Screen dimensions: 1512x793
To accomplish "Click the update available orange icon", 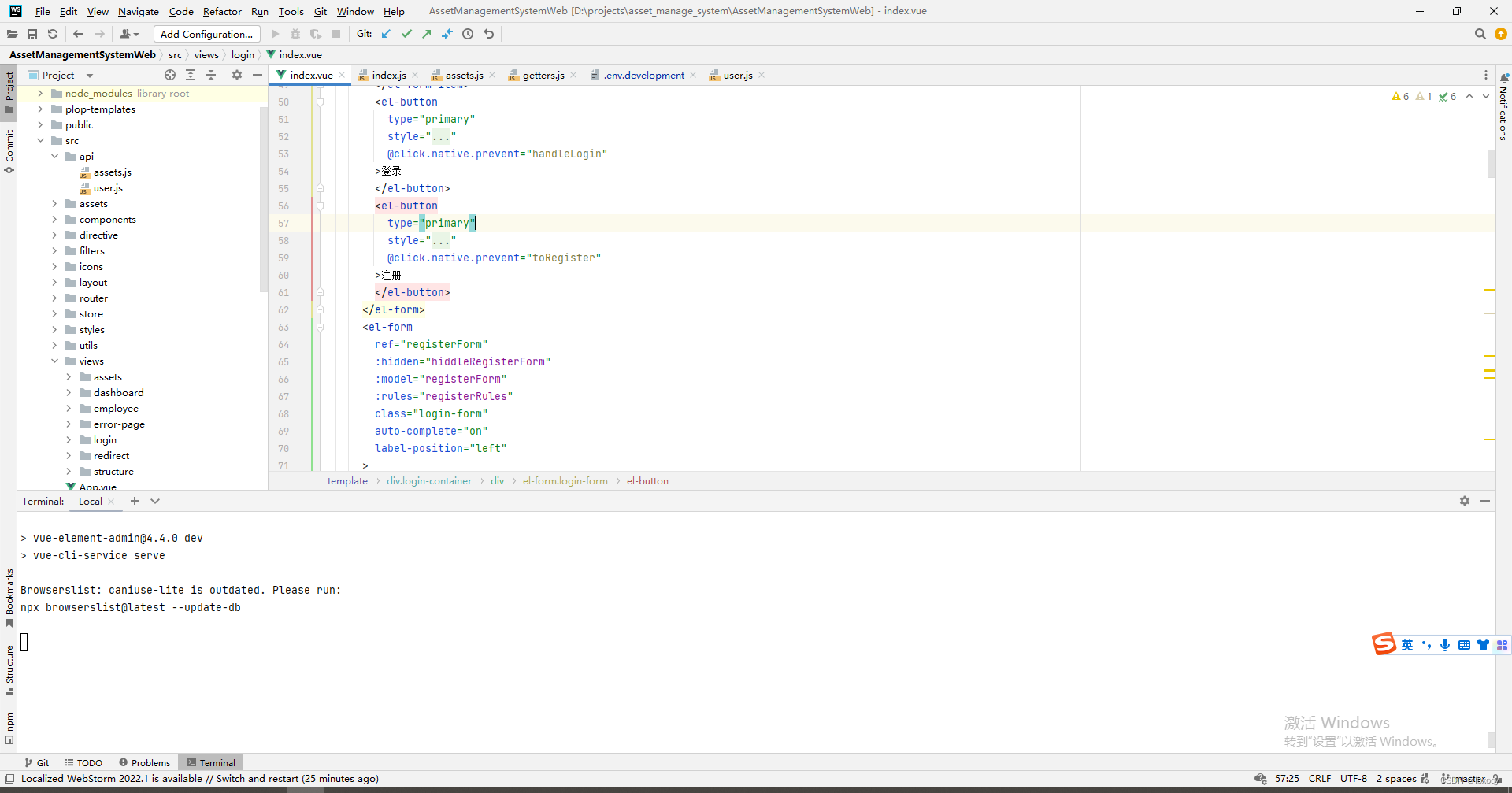I will tap(1501, 34).
